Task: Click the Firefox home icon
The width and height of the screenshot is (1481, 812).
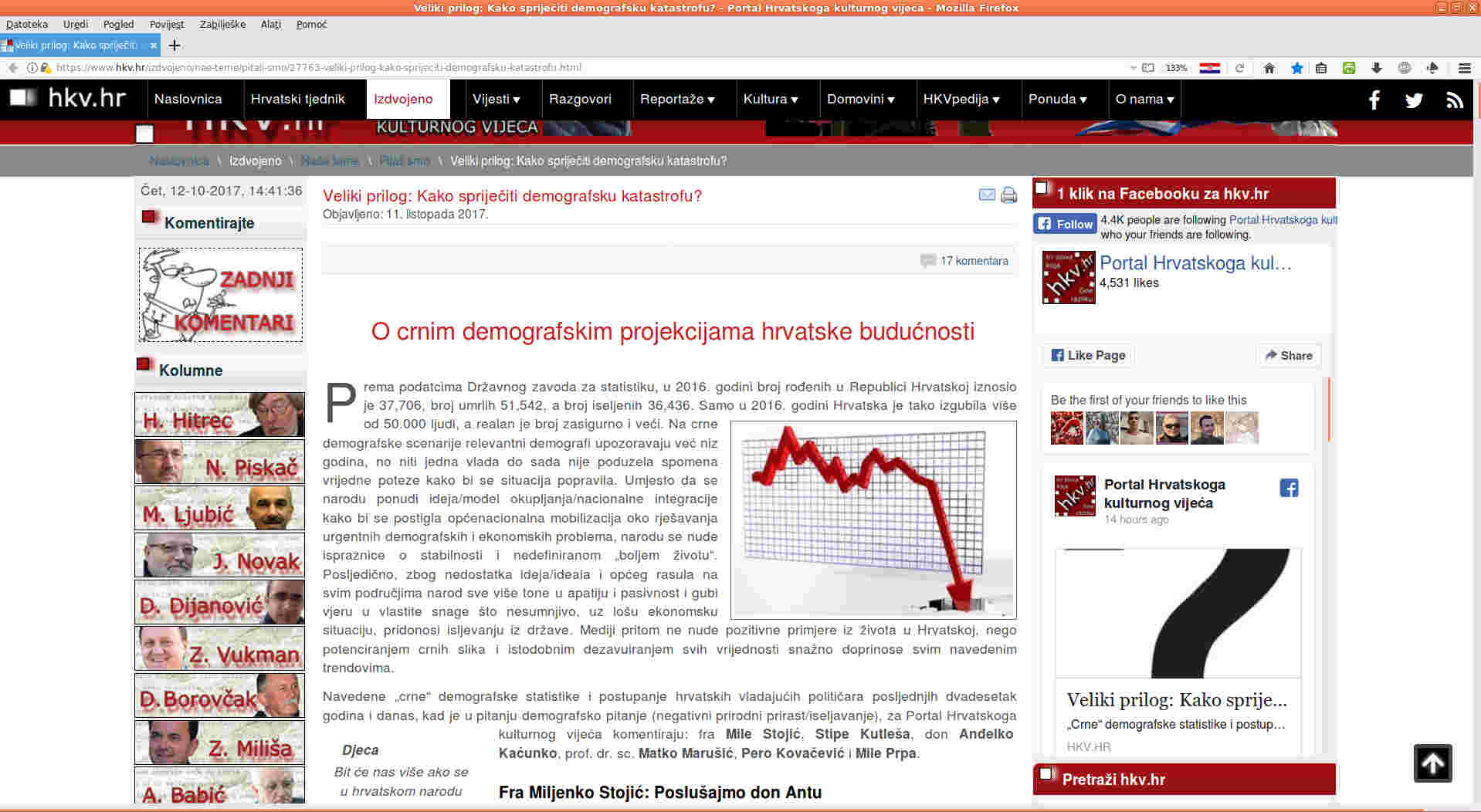Action: click(1269, 68)
